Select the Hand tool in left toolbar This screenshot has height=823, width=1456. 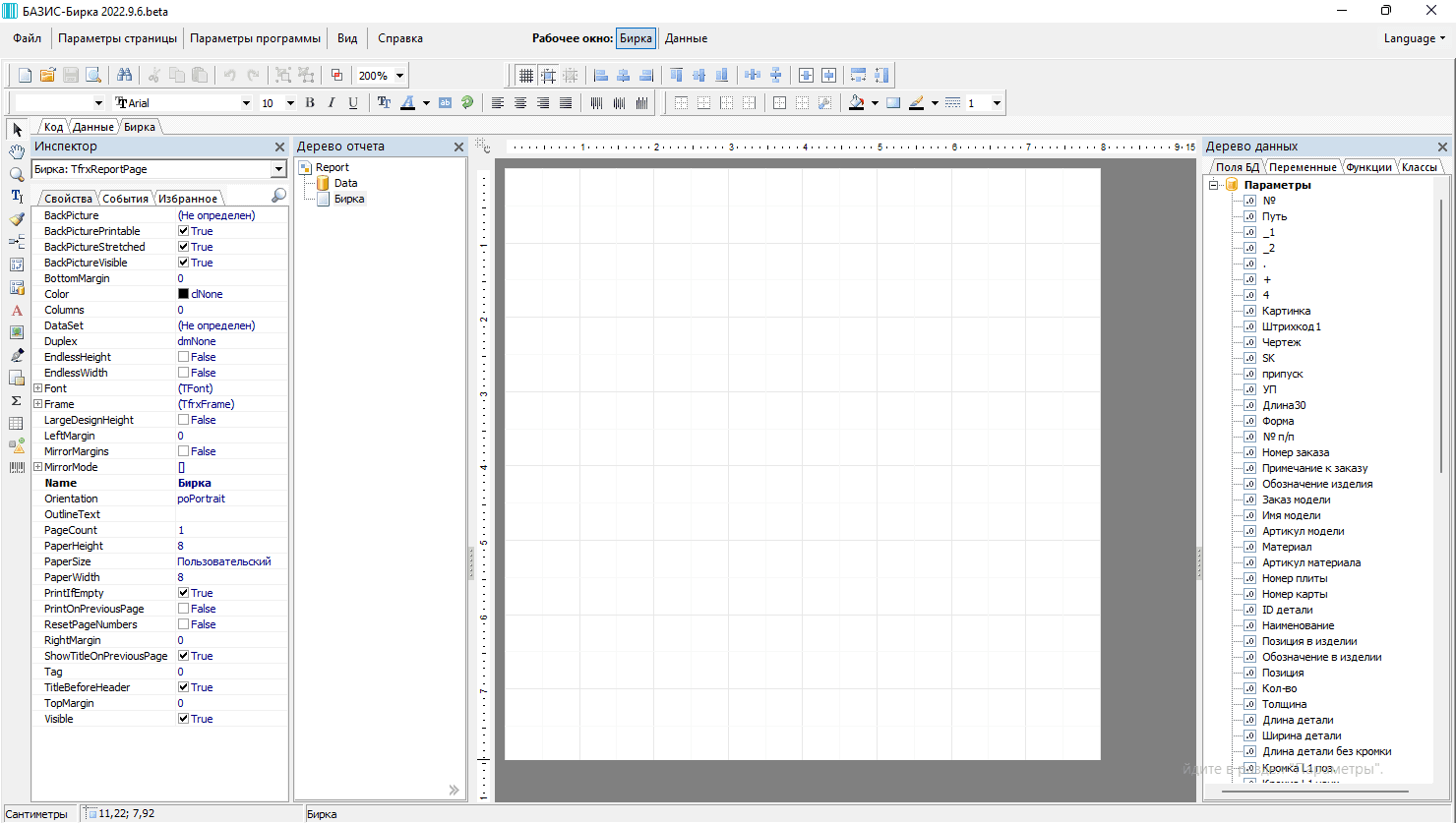(x=17, y=151)
